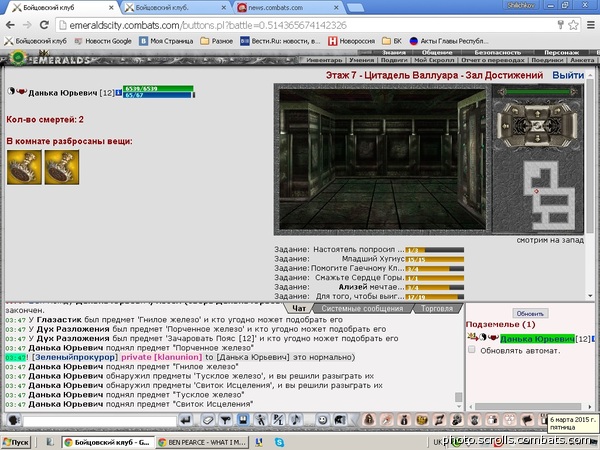This screenshot has width=600, height=450.
Task: Click the send message arrow icon
Action: (186, 421)
